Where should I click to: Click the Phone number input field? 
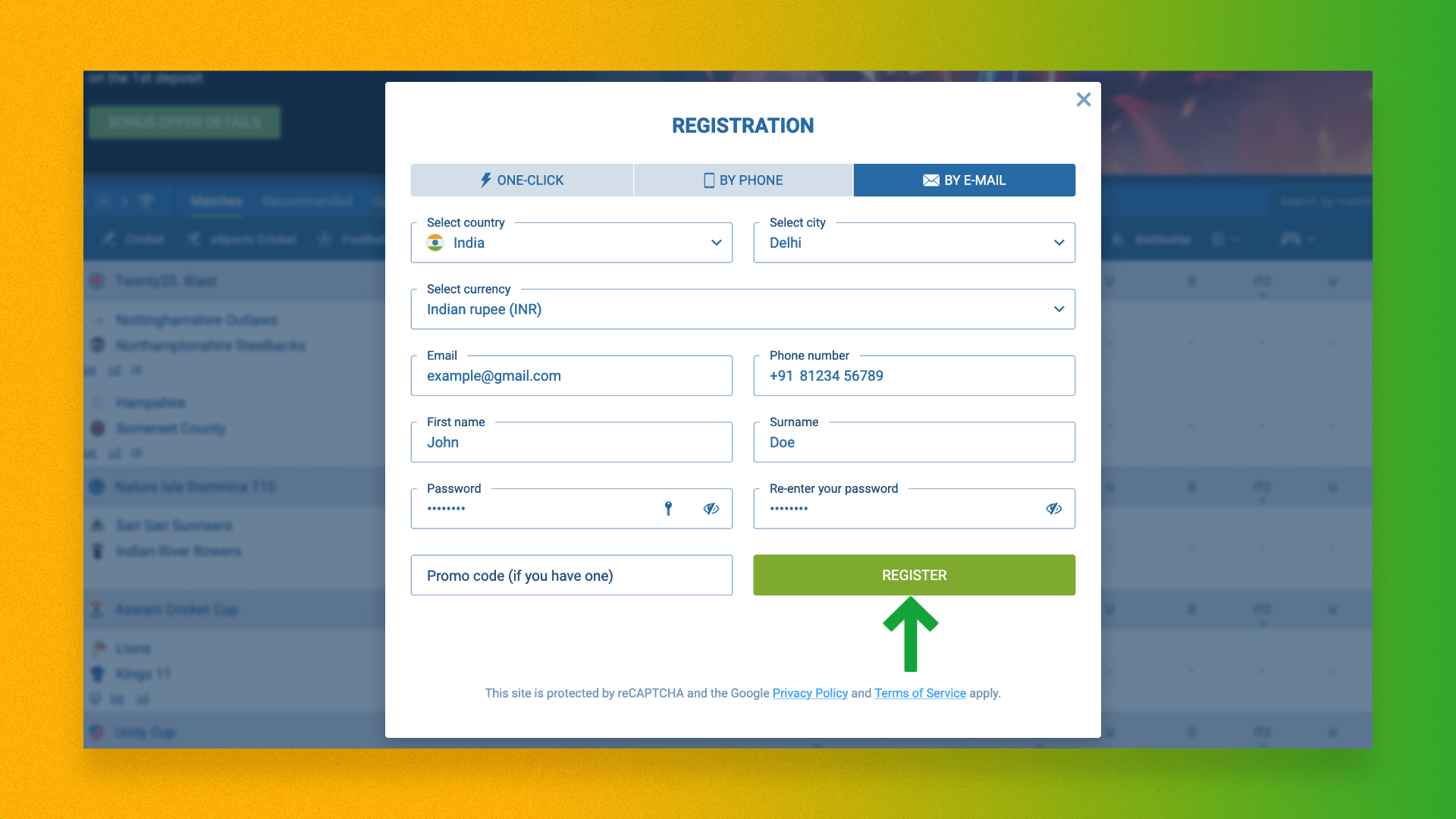click(914, 375)
